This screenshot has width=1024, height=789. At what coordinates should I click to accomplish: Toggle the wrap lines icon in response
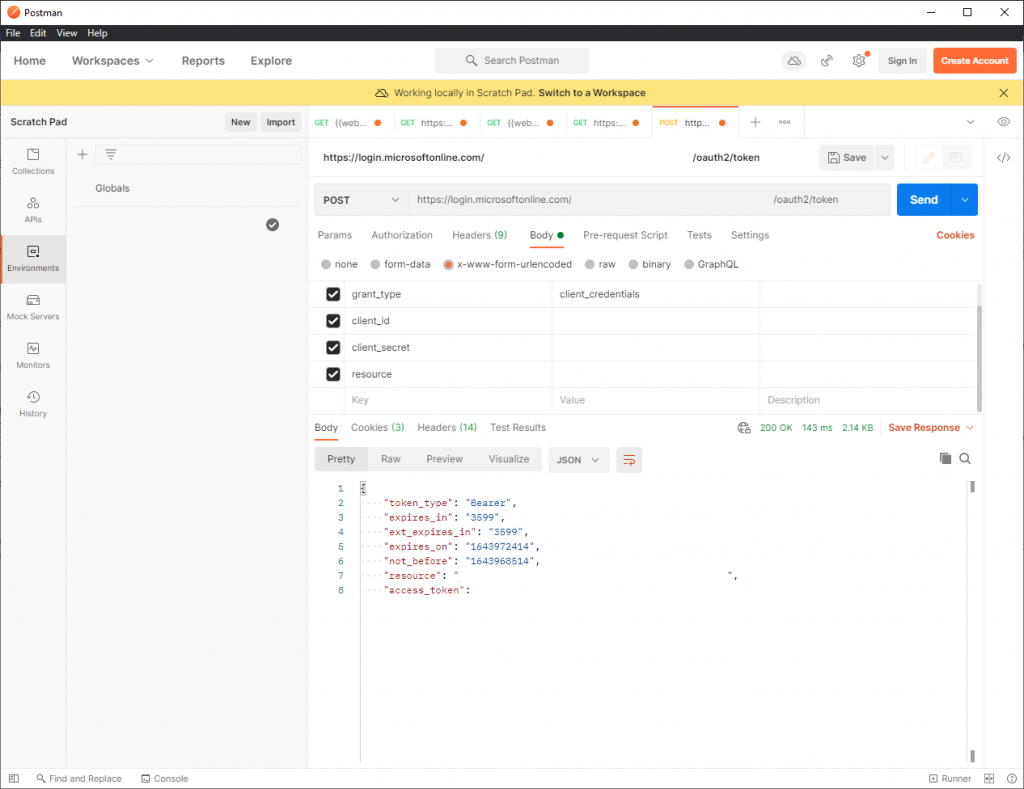(629, 459)
